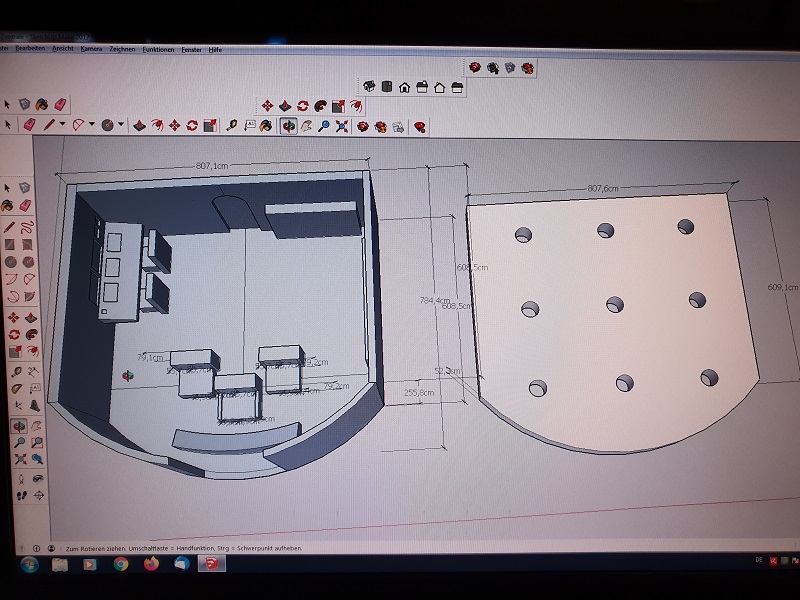The image size is (800, 600).
Task: Open the Fenster menu
Action: (191, 49)
